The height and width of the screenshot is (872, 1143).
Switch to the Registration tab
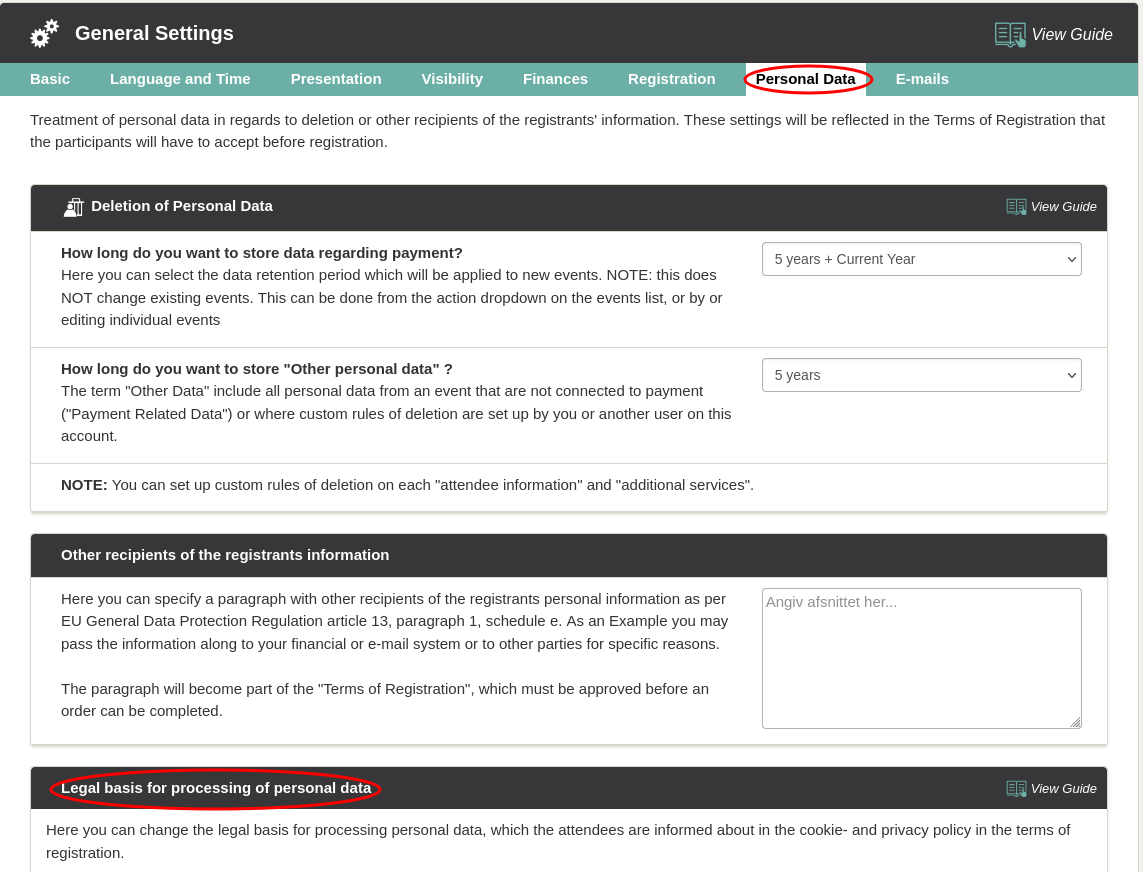[x=671, y=79]
